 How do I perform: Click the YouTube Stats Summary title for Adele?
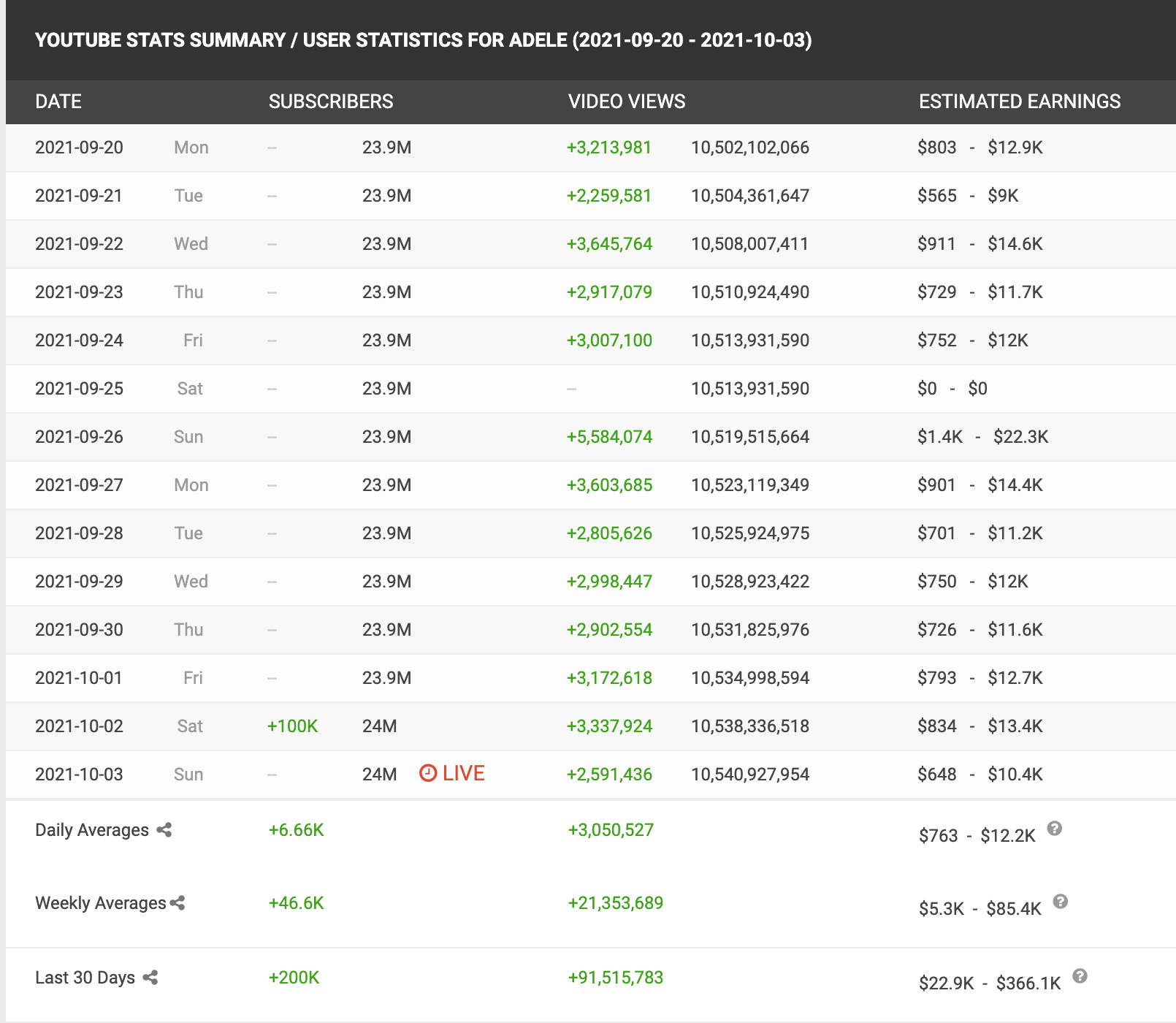click(x=424, y=40)
